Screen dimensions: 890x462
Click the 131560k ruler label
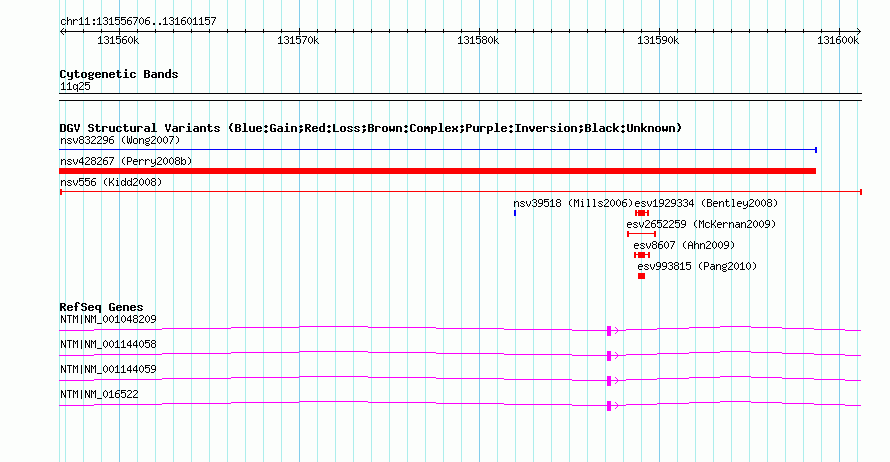click(x=118, y=41)
